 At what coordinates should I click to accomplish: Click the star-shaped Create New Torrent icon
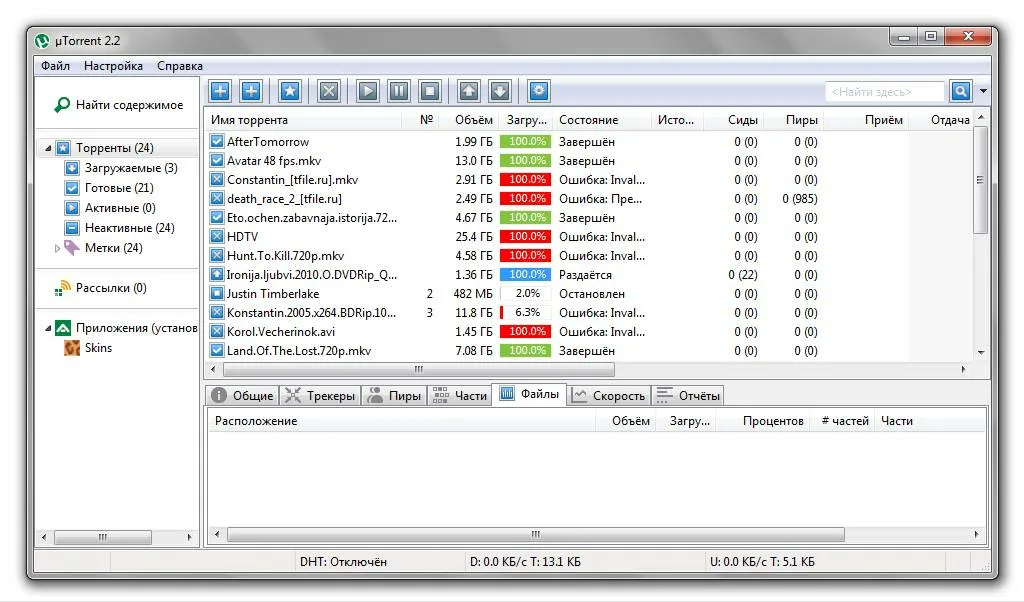289,91
